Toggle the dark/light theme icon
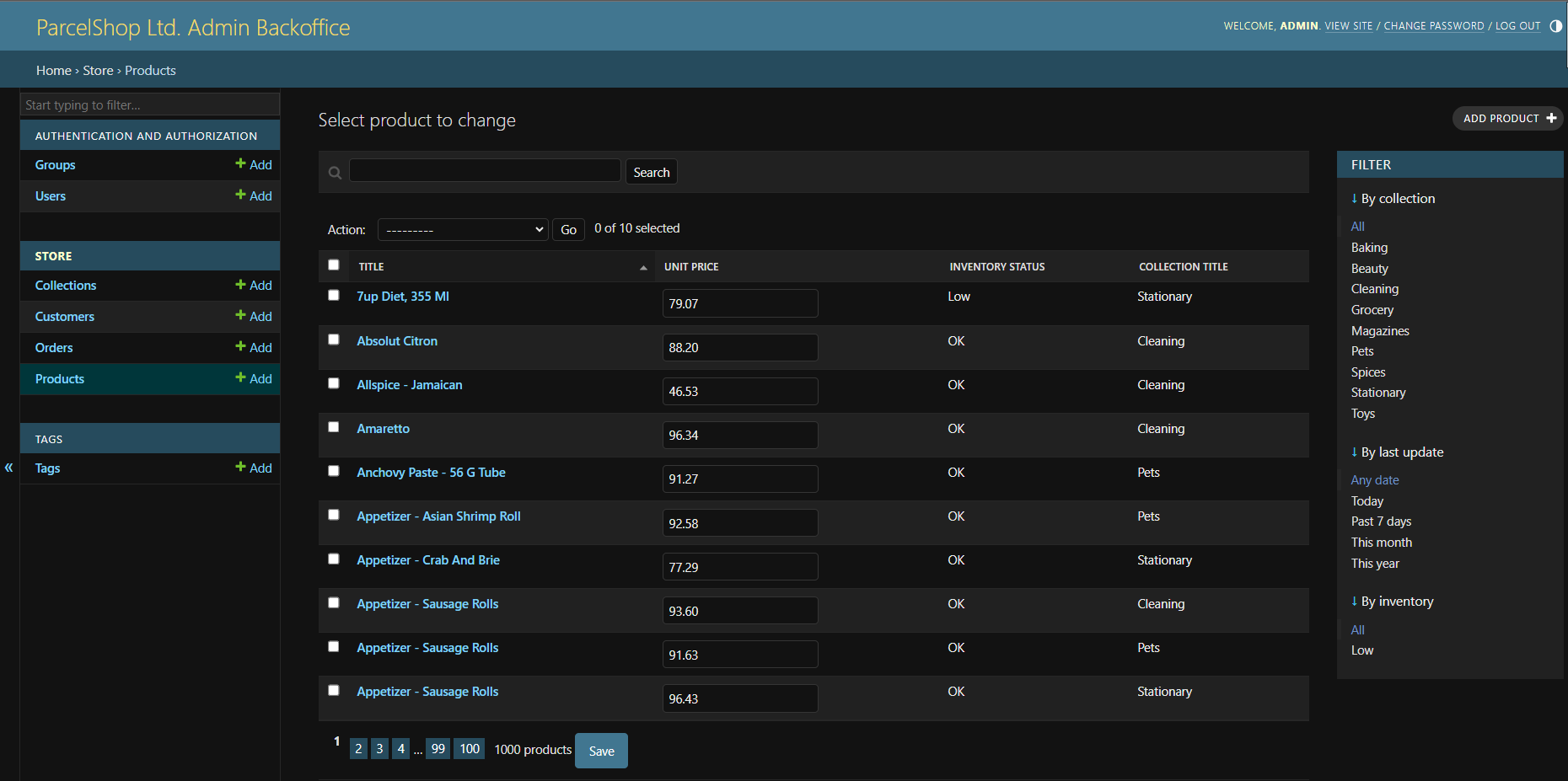 point(1556,26)
